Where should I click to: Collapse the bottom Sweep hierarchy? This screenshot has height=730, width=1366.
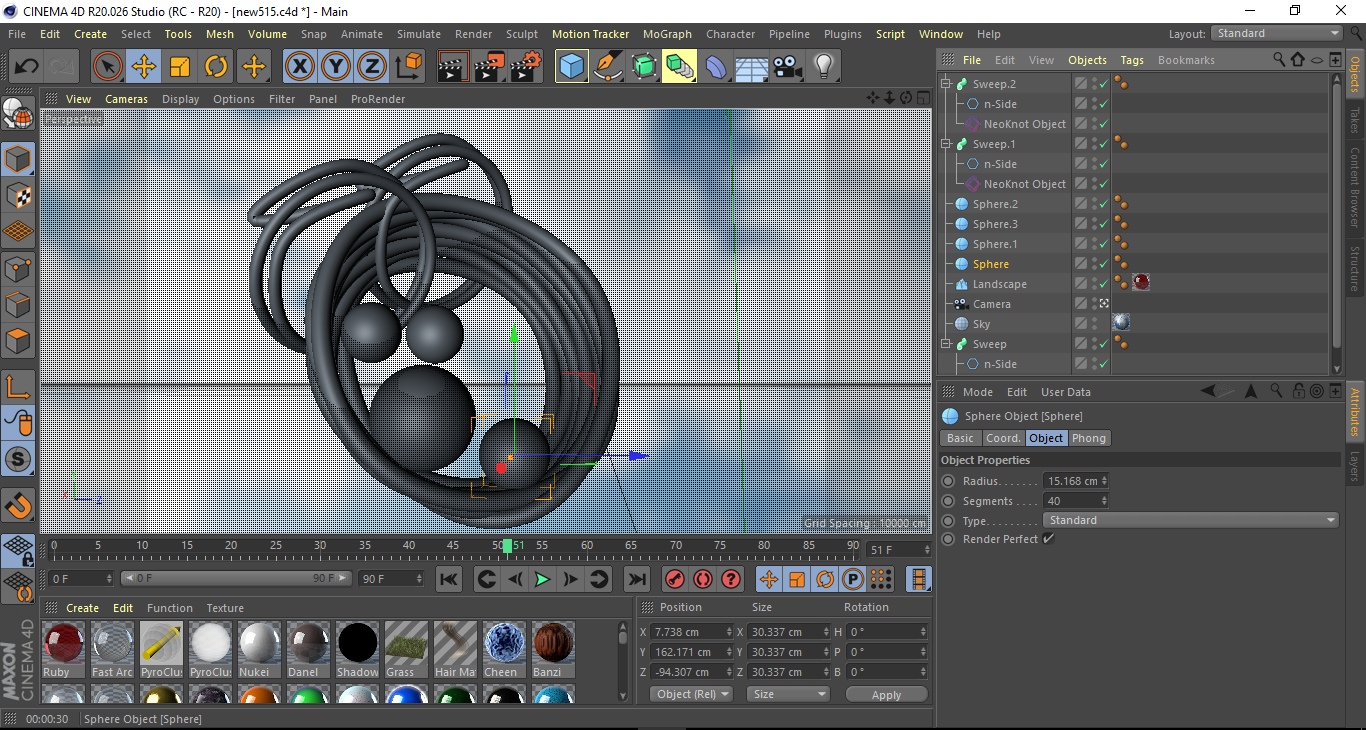946,344
